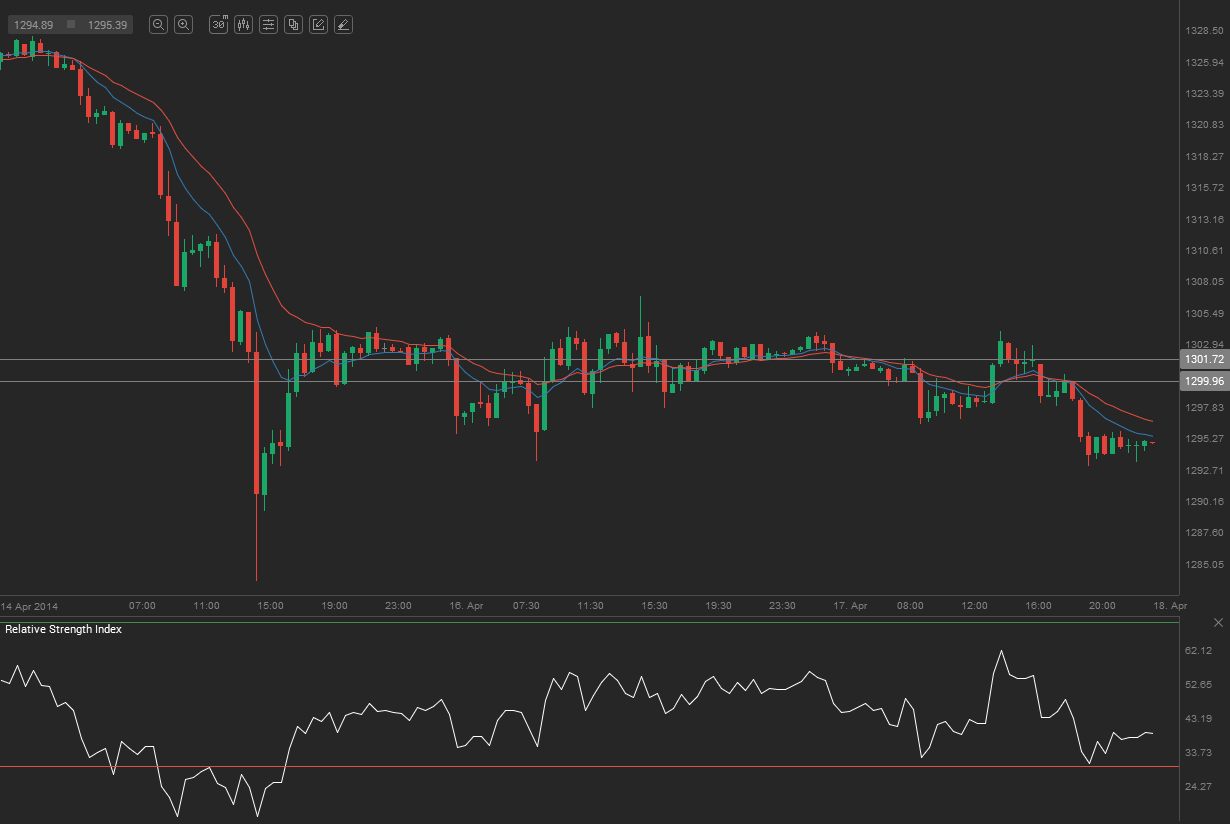Select the eraser tool in the toolbar
1230x824 pixels.
pos(343,25)
